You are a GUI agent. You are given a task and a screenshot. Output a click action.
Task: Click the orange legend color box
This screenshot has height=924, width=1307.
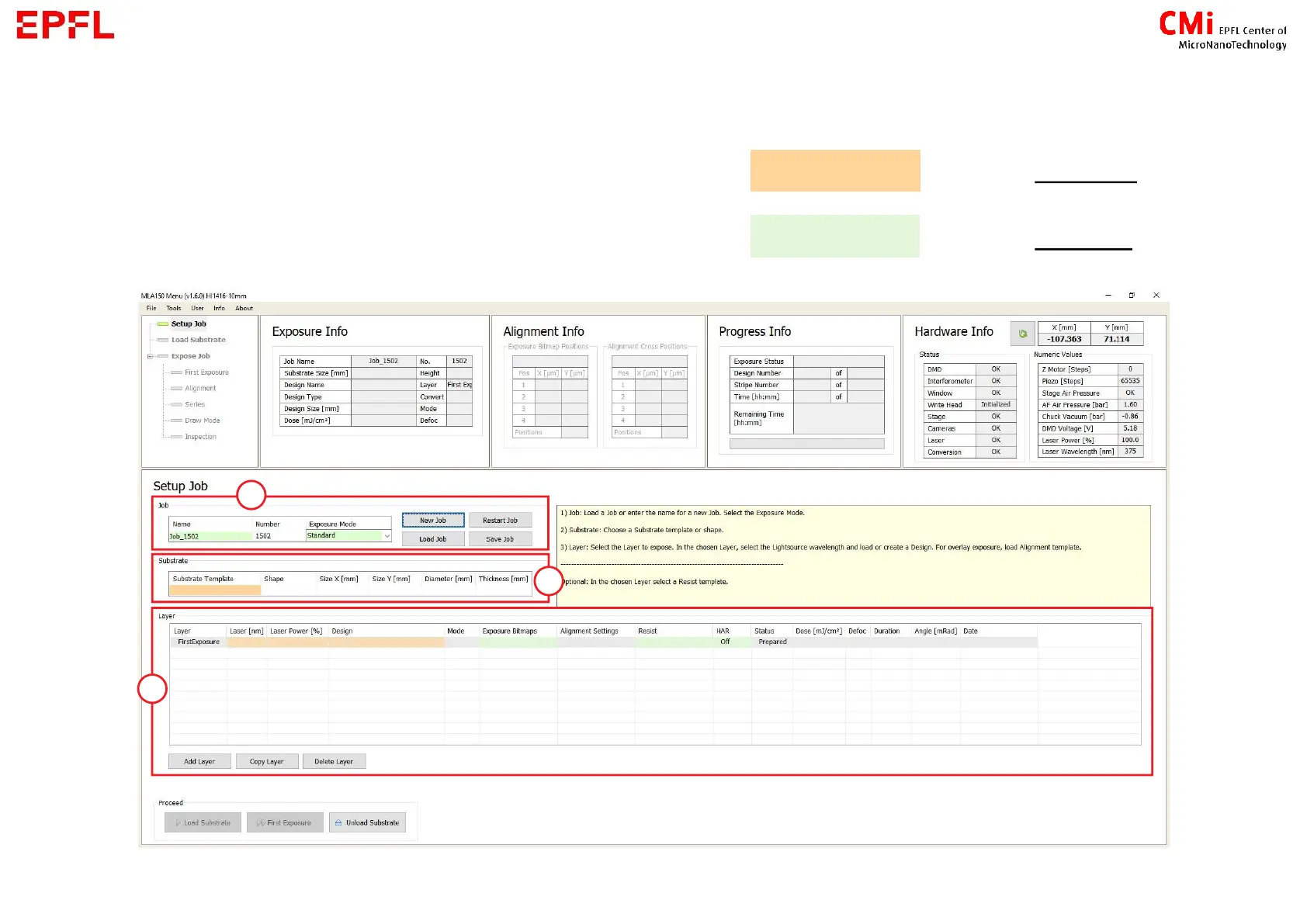pos(834,171)
